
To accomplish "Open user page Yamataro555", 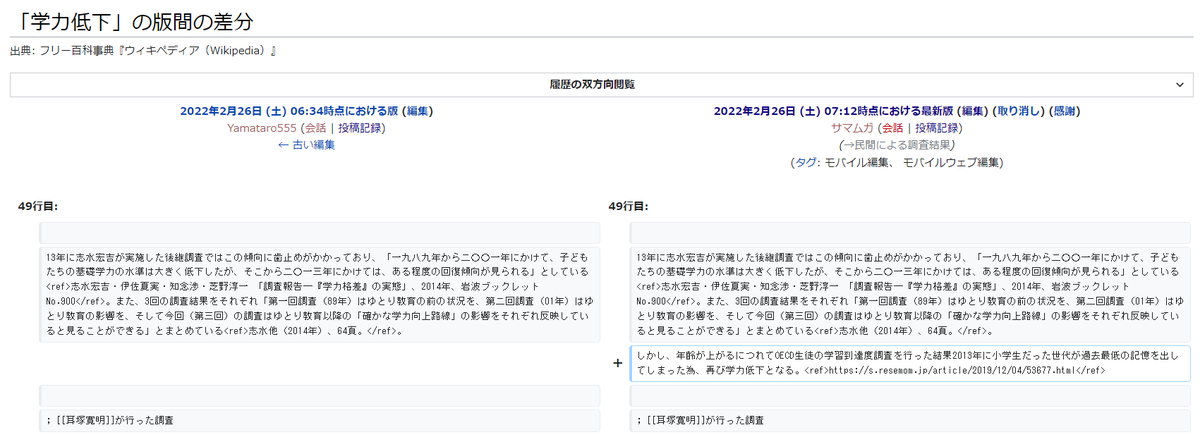I will (x=263, y=128).
